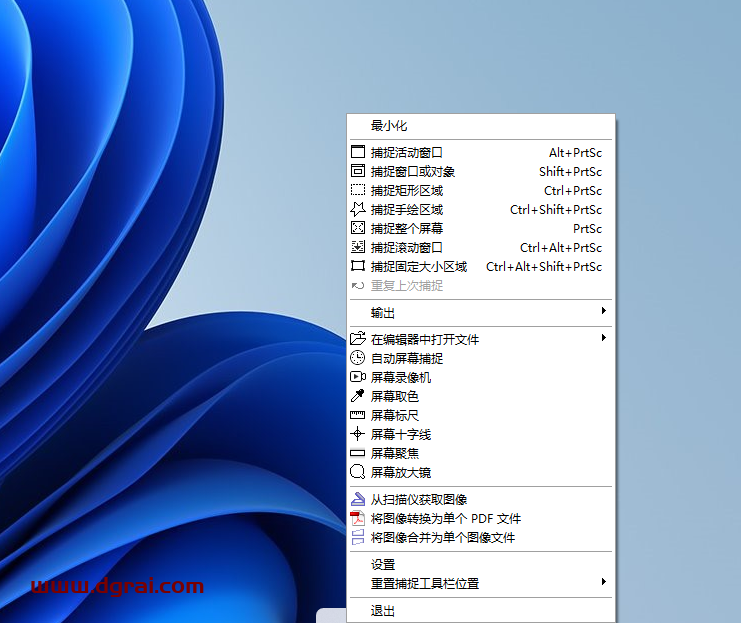Click the Ctrl+Shift+PrtSc shortcut text
The image size is (741, 623).
pyautogui.click(x=556, y=209)
